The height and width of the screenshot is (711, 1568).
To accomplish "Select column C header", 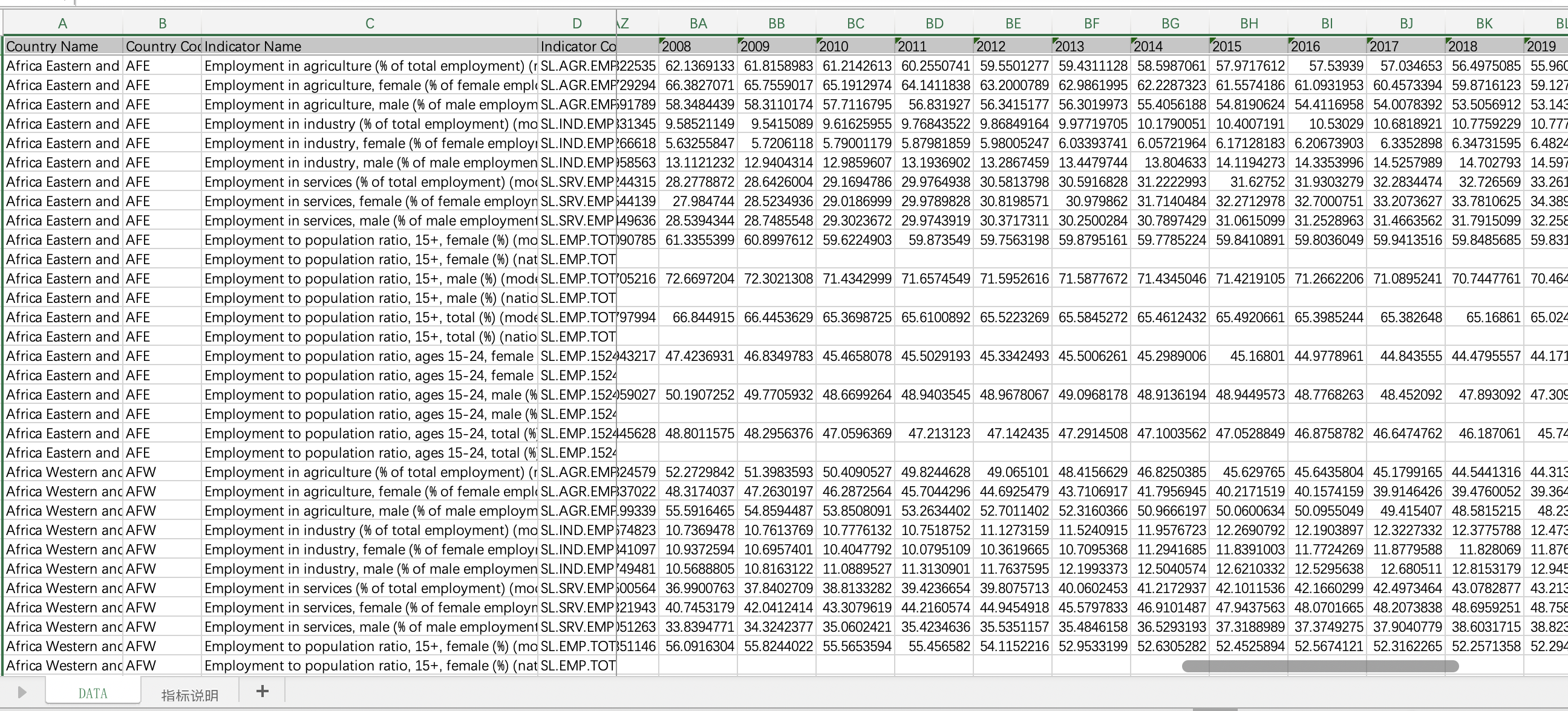I will tap(369, 24).
